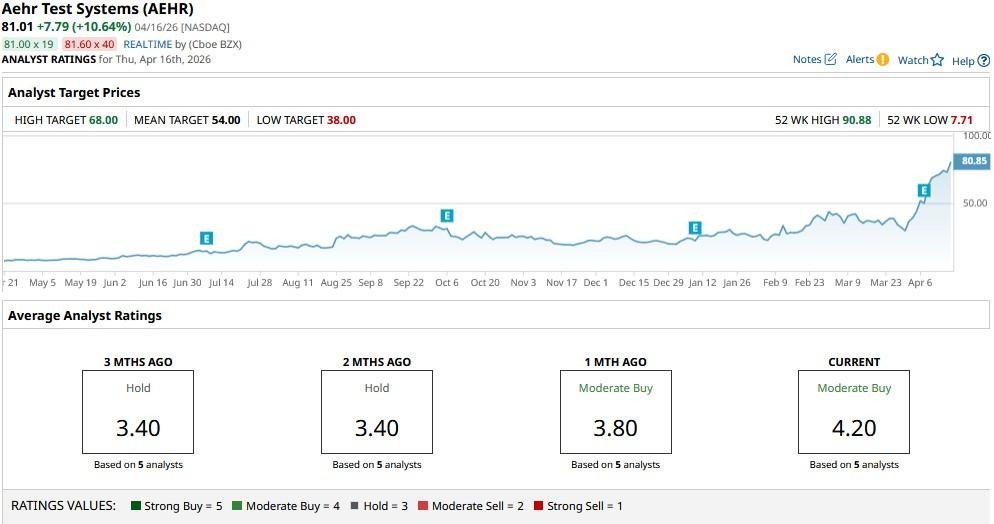Click the REALTIME link
This screenshot has height=524, width=994.
pyautogui.click(x=148, y=44)
